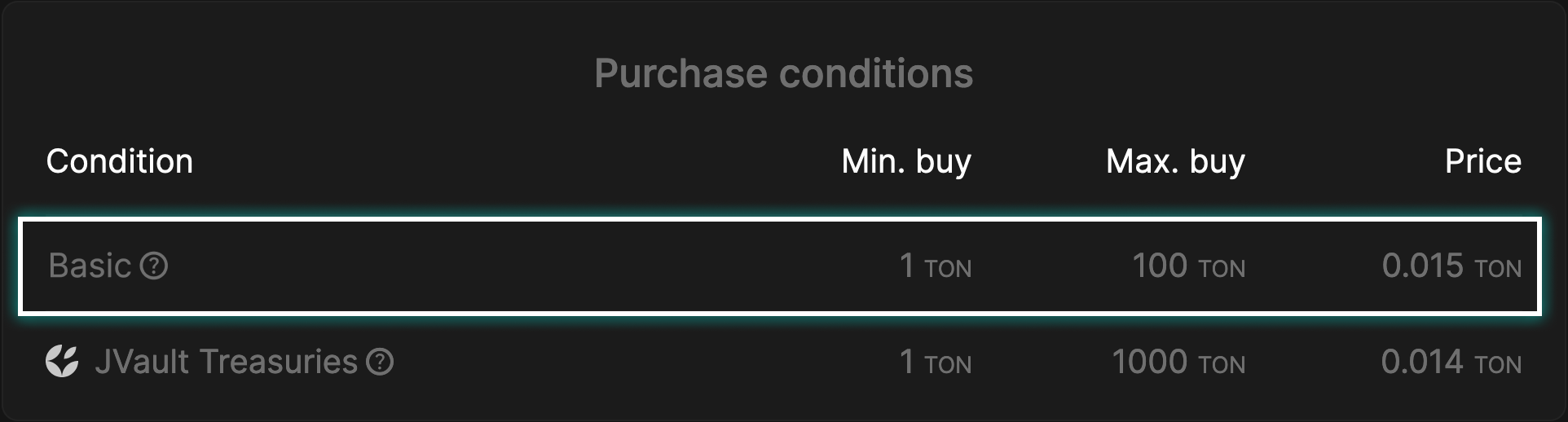
Task: Click the help icon beside Basic
Action: (x=154, y=266)
